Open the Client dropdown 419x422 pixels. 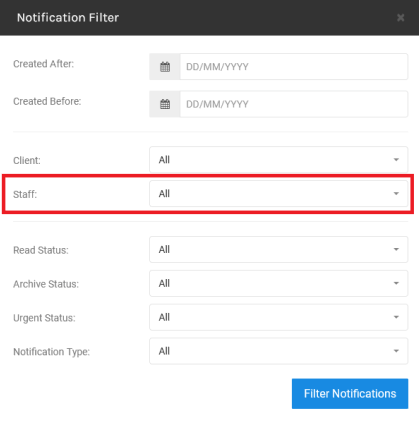279,160
